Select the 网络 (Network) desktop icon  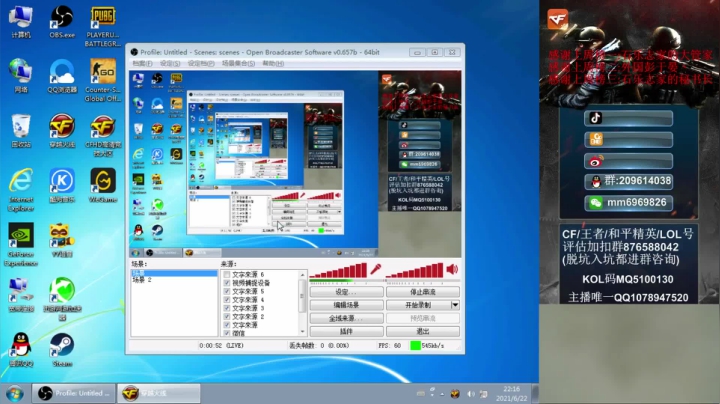point(21,76)
